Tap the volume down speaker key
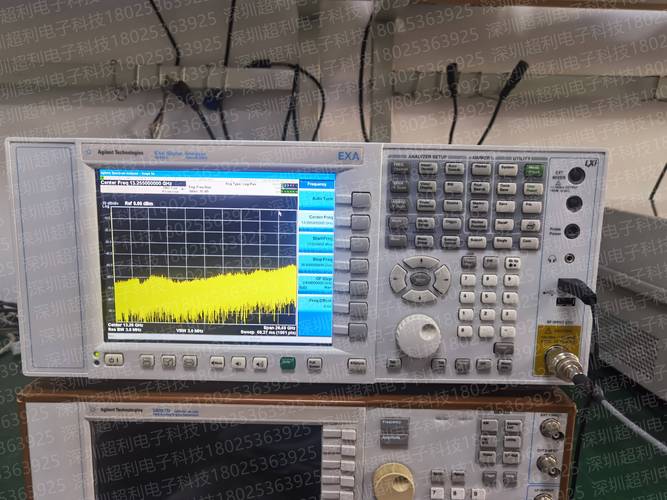 [x=239, y=363]
